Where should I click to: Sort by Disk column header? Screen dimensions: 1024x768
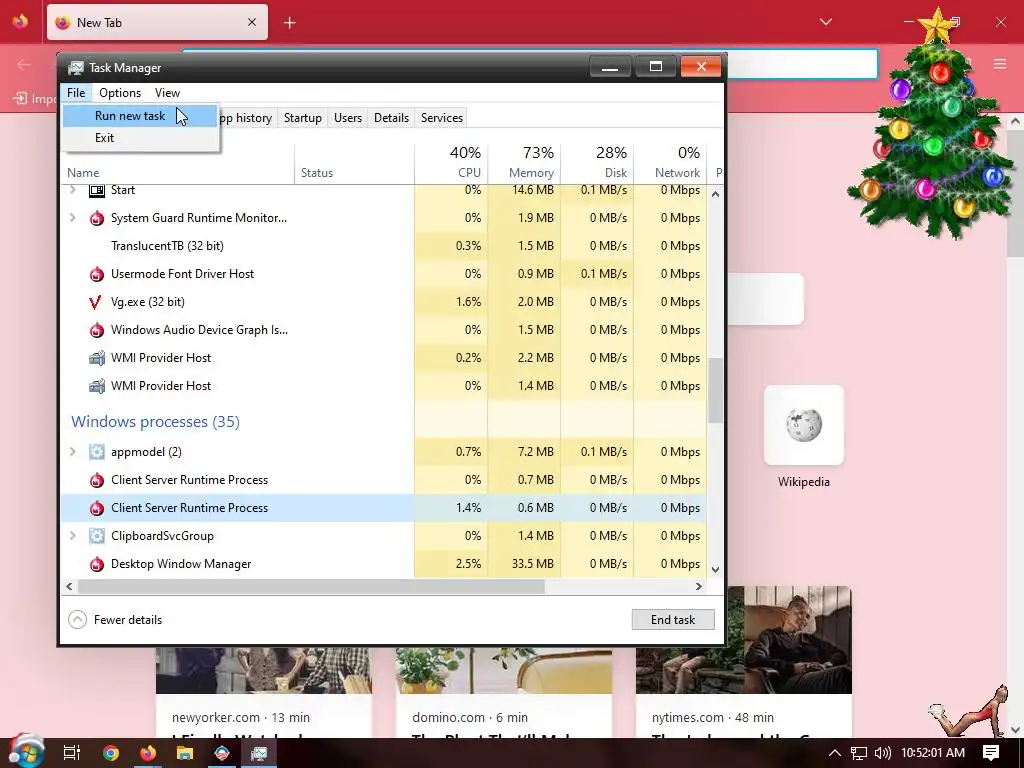coord(598,162)
